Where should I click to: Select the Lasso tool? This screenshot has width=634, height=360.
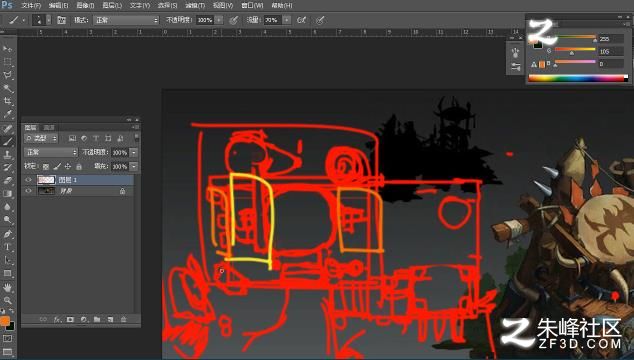[x=7, y=75]
